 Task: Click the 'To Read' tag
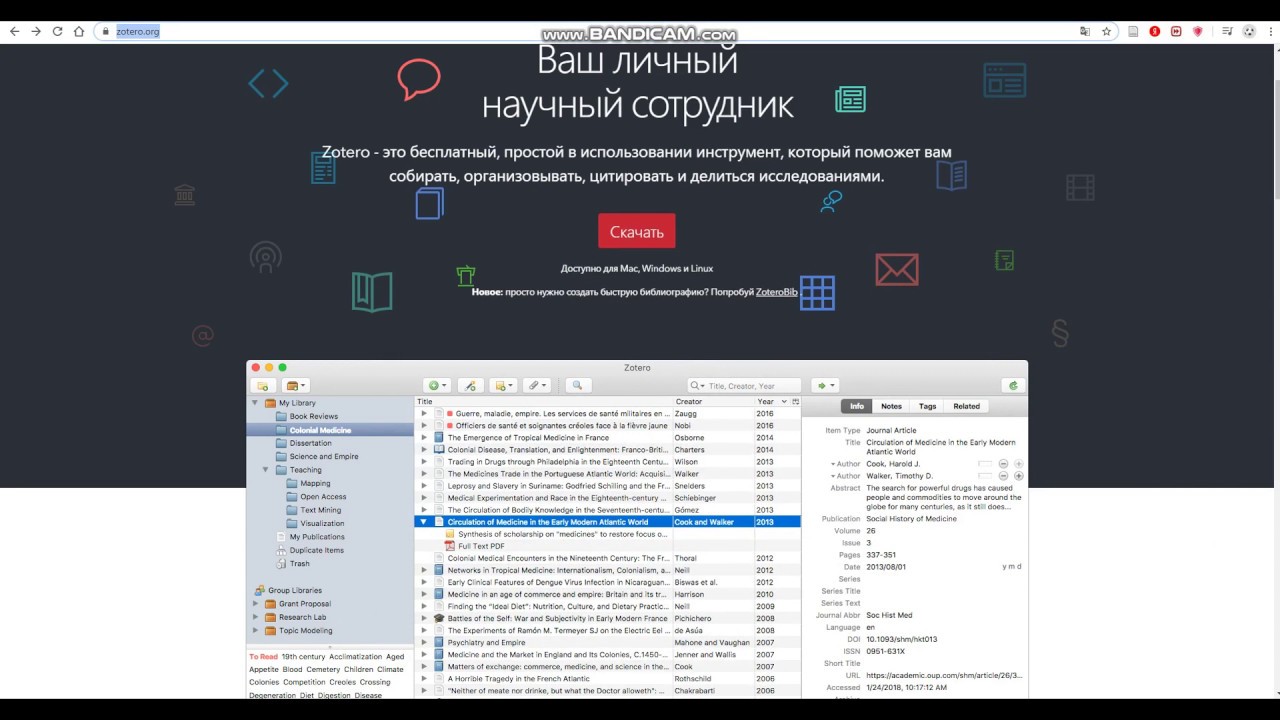[263, 657]
